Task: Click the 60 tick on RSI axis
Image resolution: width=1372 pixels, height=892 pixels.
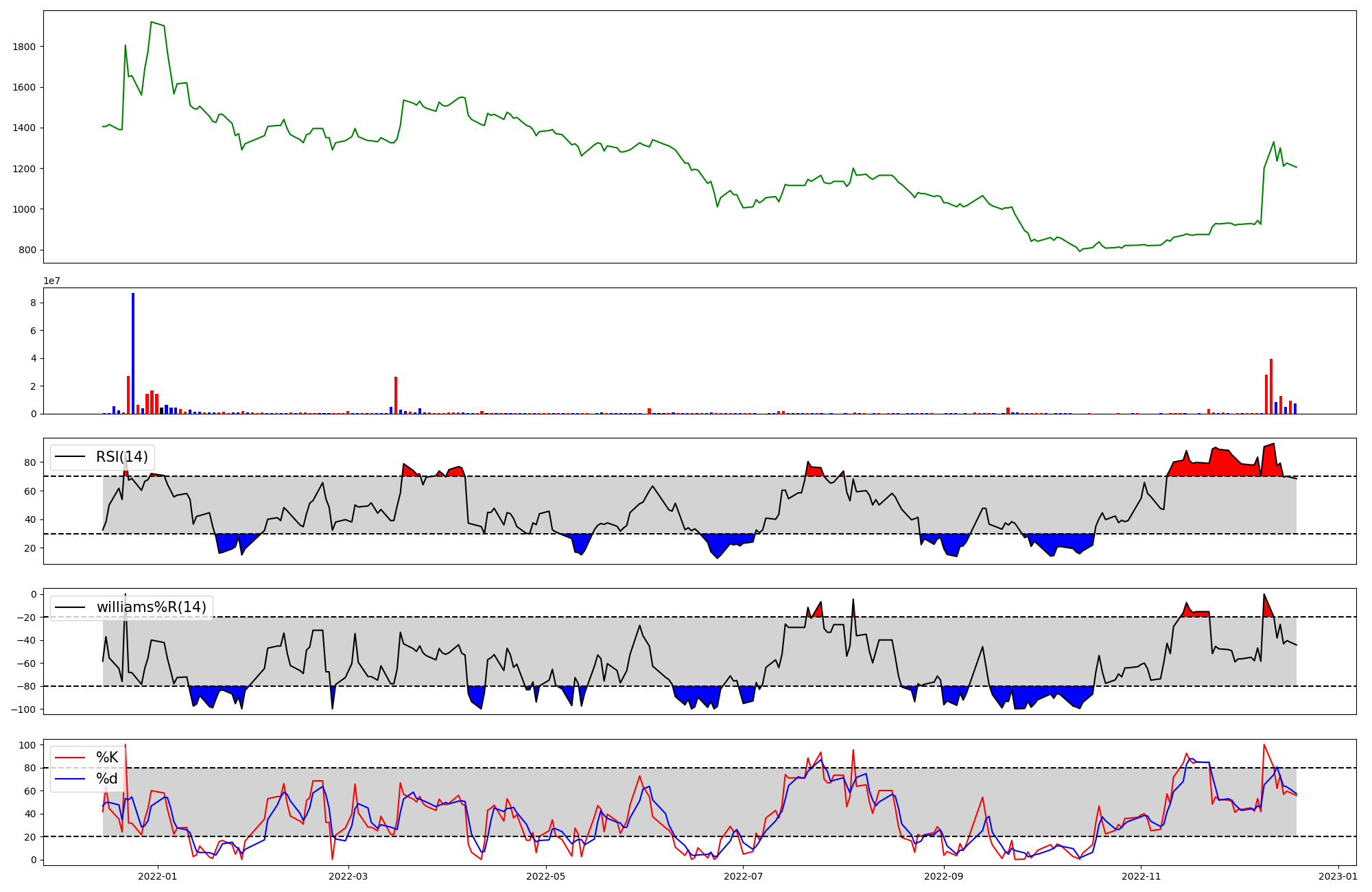Action: pyautogui.click(x=30, y=491)
